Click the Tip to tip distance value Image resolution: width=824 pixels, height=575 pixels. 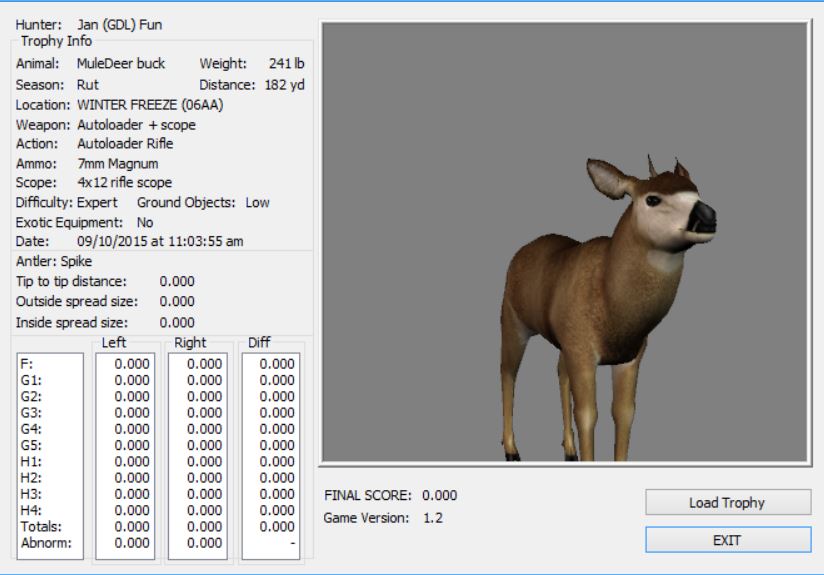pos(177,281)
